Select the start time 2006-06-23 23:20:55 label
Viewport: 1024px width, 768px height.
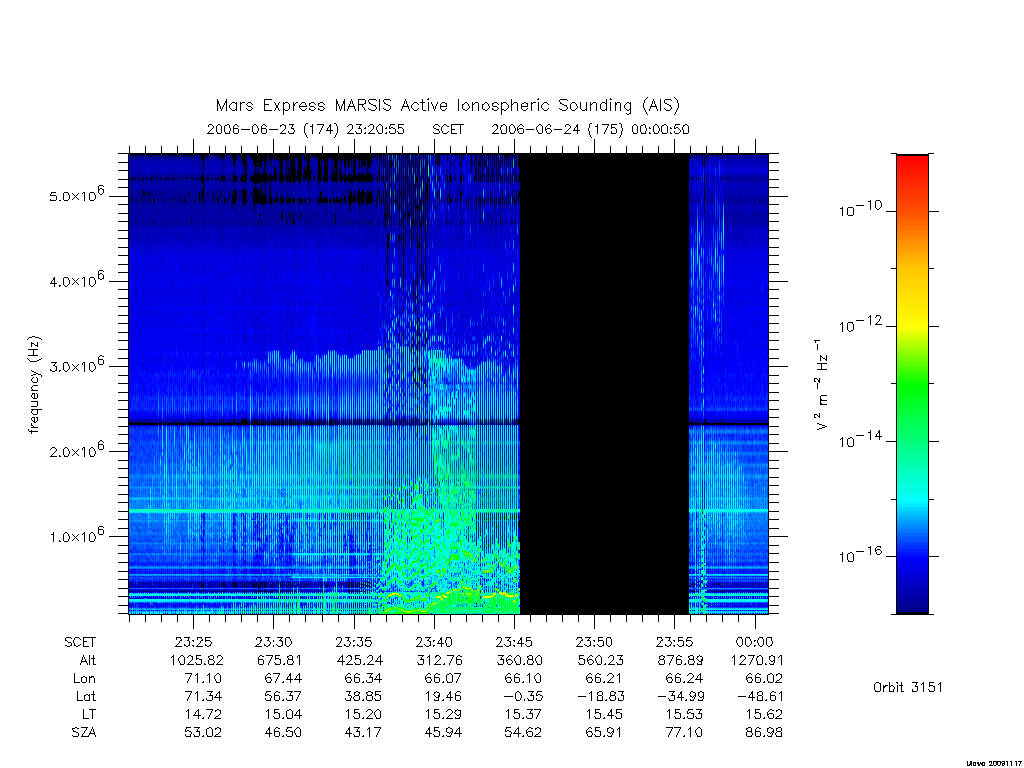306,129
